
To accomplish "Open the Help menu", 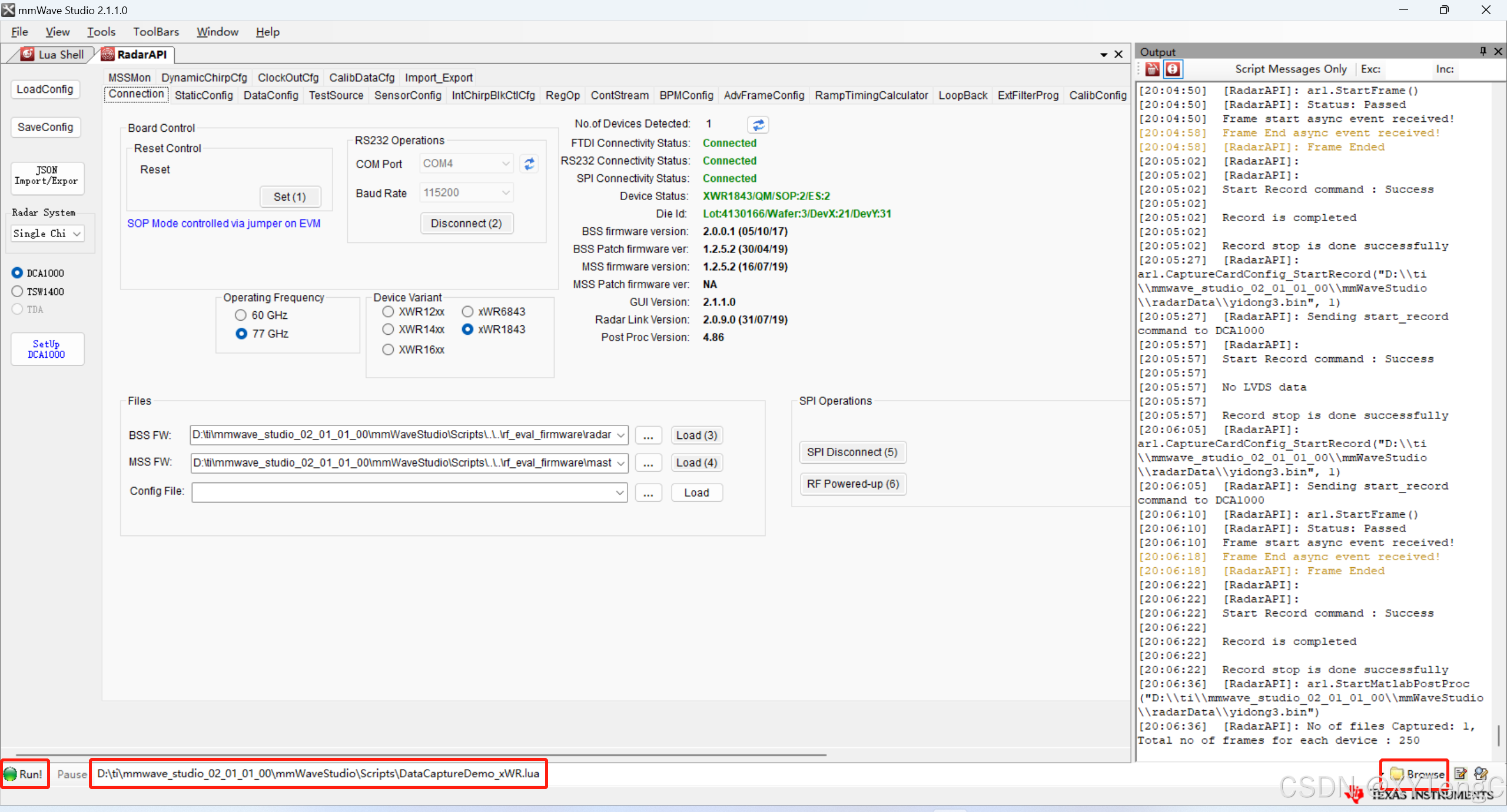I will [268, 32].
